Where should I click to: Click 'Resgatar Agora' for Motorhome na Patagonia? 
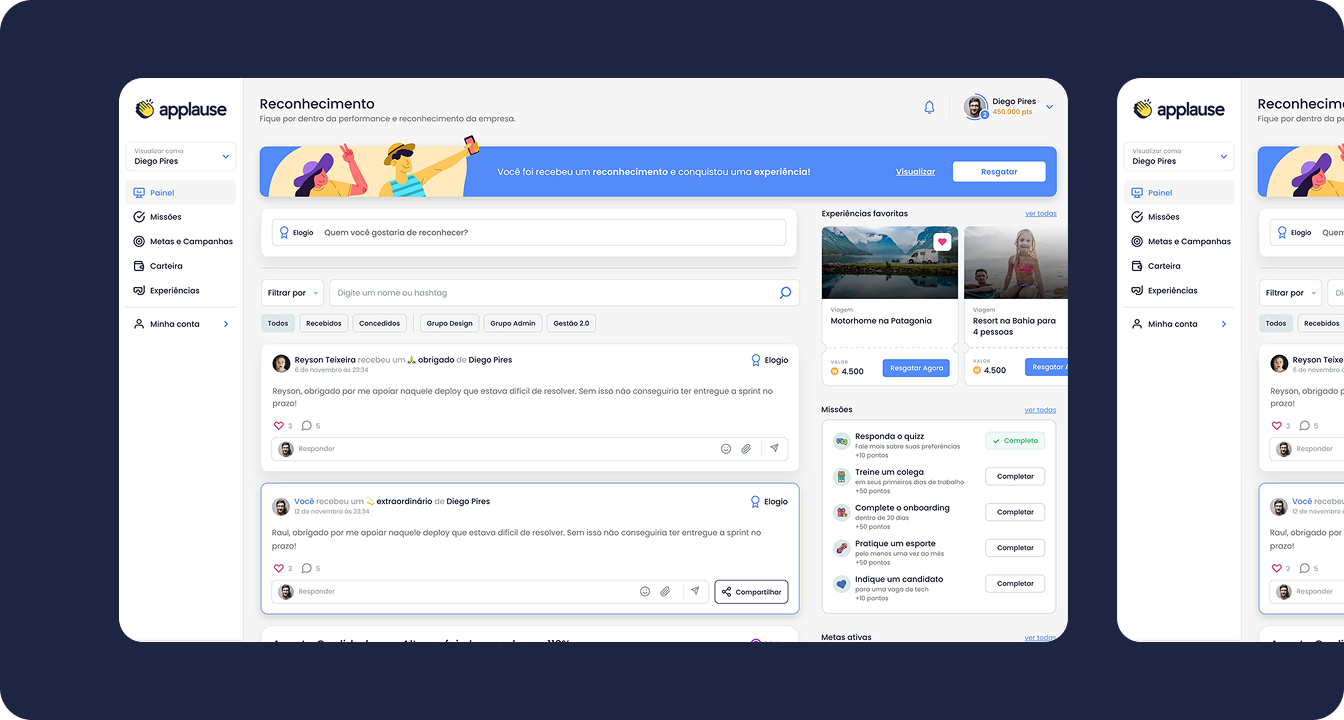tap(916, 368)
